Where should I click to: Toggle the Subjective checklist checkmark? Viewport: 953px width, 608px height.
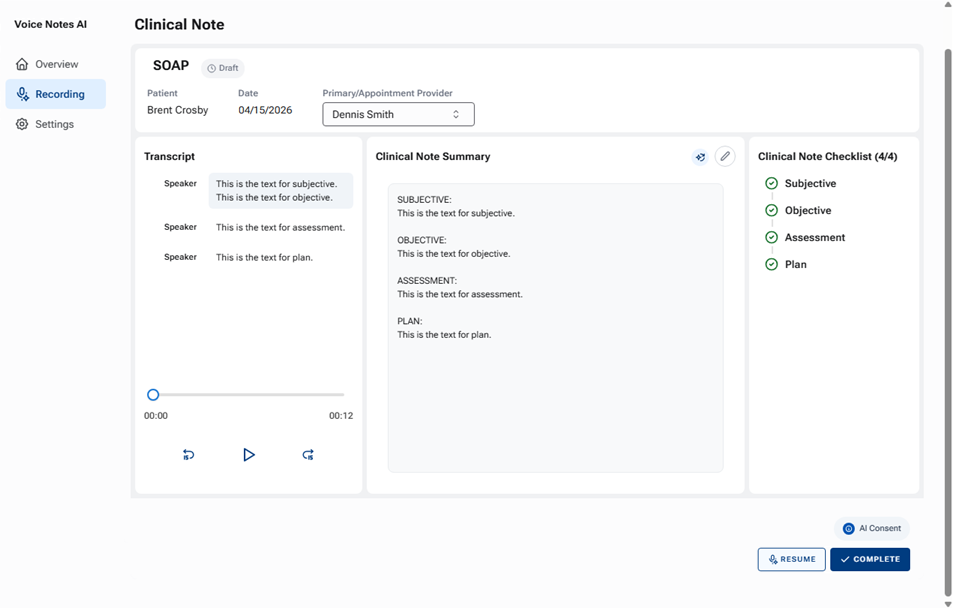tap(771, 184)
